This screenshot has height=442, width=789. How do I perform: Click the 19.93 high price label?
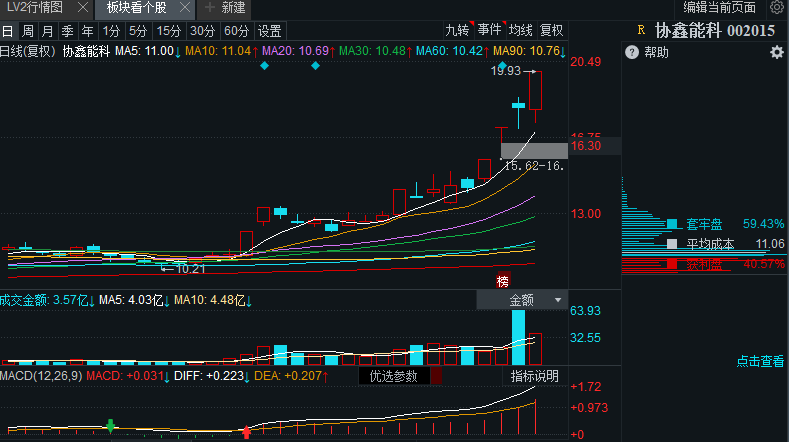[x=506, y=71]
